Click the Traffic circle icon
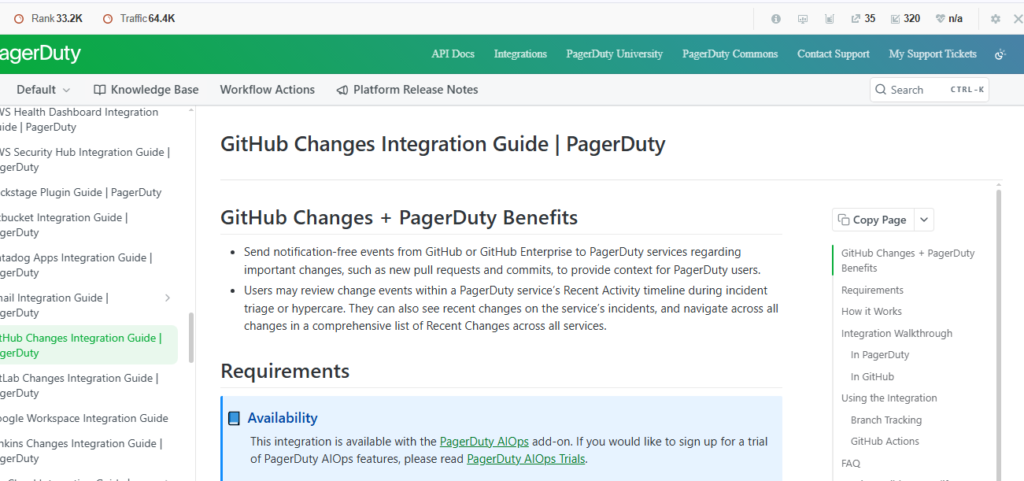This screenshot has width=1024, height=481. coord(108,19)
